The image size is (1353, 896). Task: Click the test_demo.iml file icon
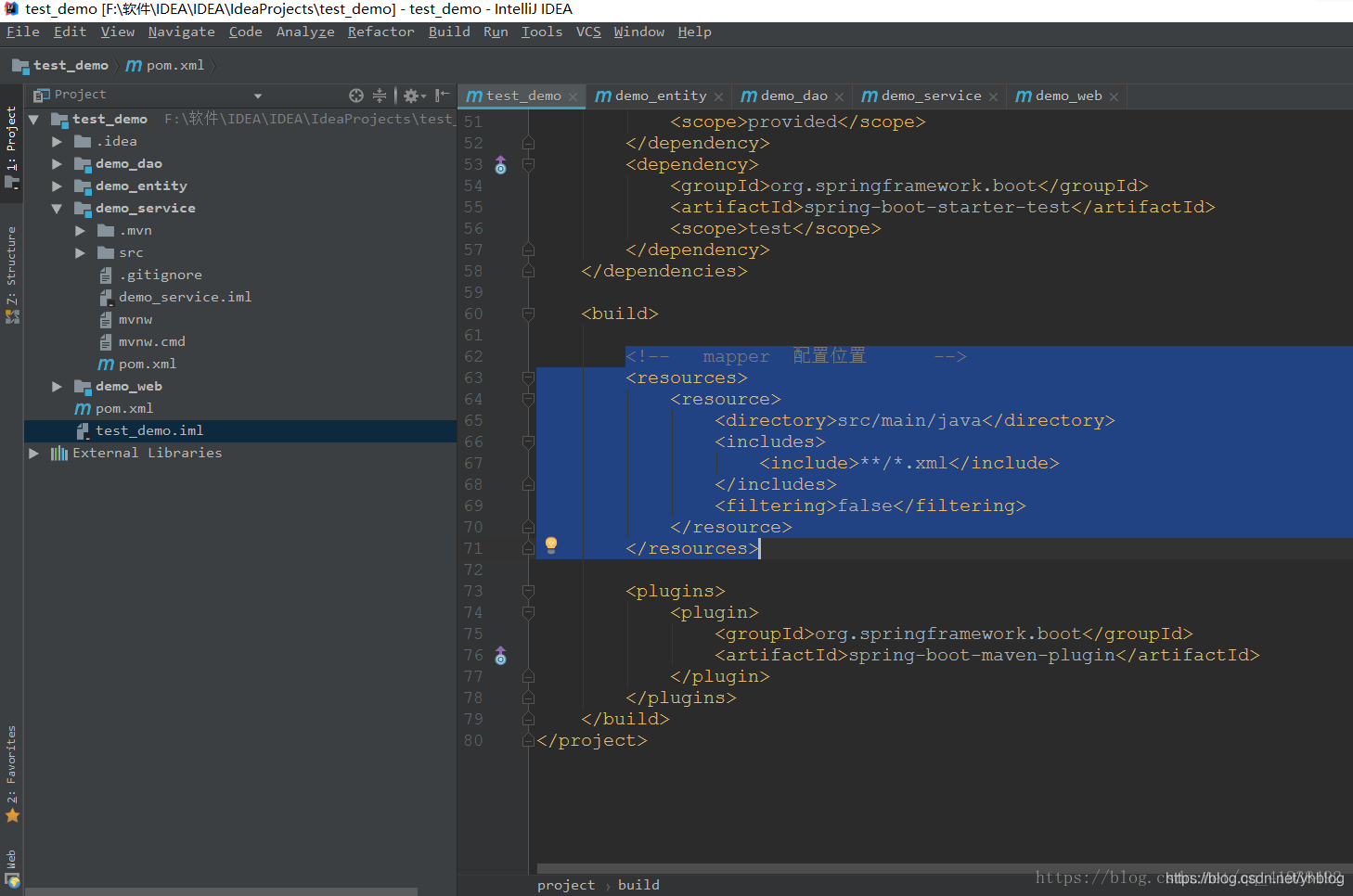[x=83, y=431]
